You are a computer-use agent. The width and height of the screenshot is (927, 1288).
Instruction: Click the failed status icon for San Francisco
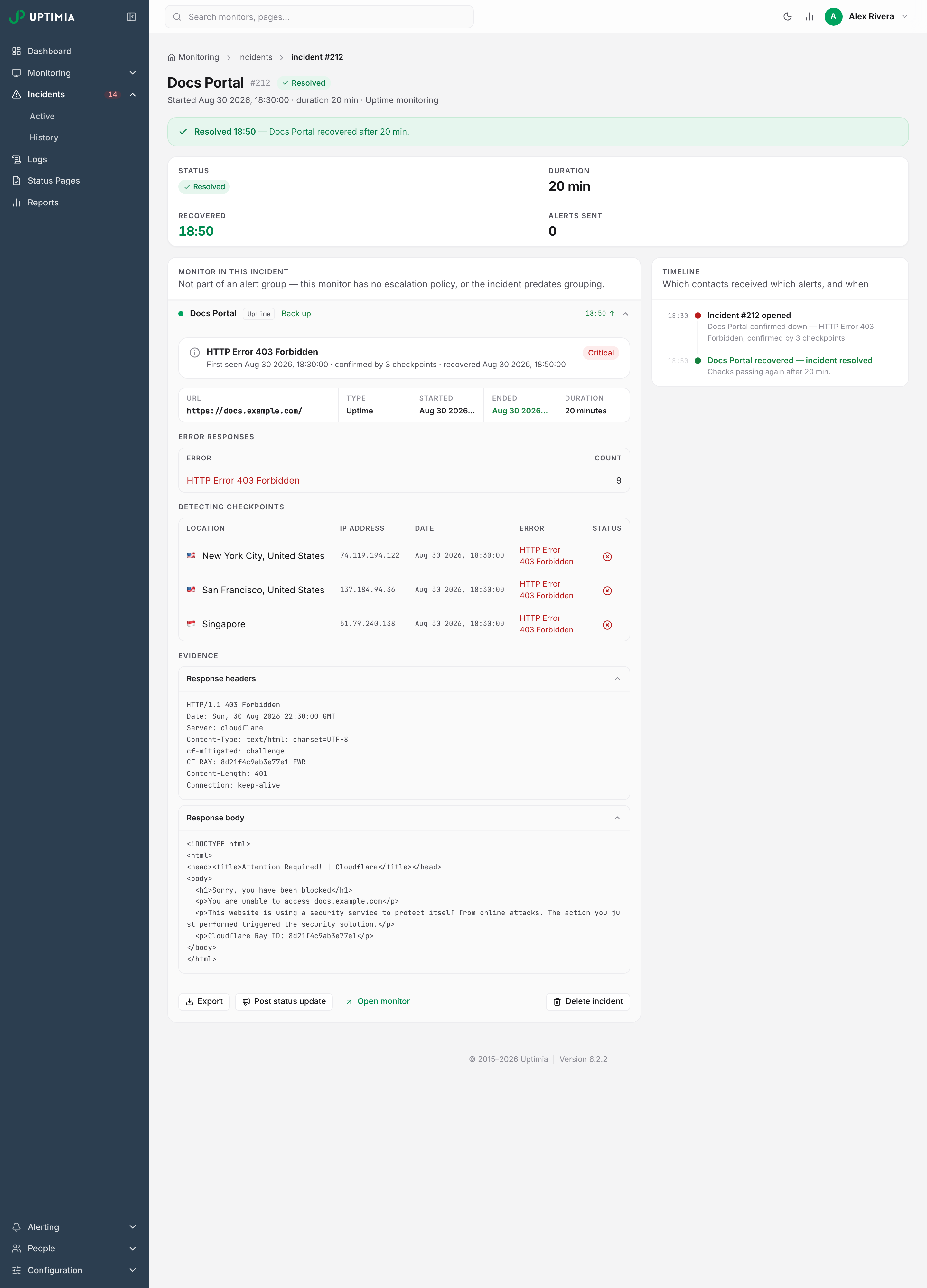click(607, 591)
